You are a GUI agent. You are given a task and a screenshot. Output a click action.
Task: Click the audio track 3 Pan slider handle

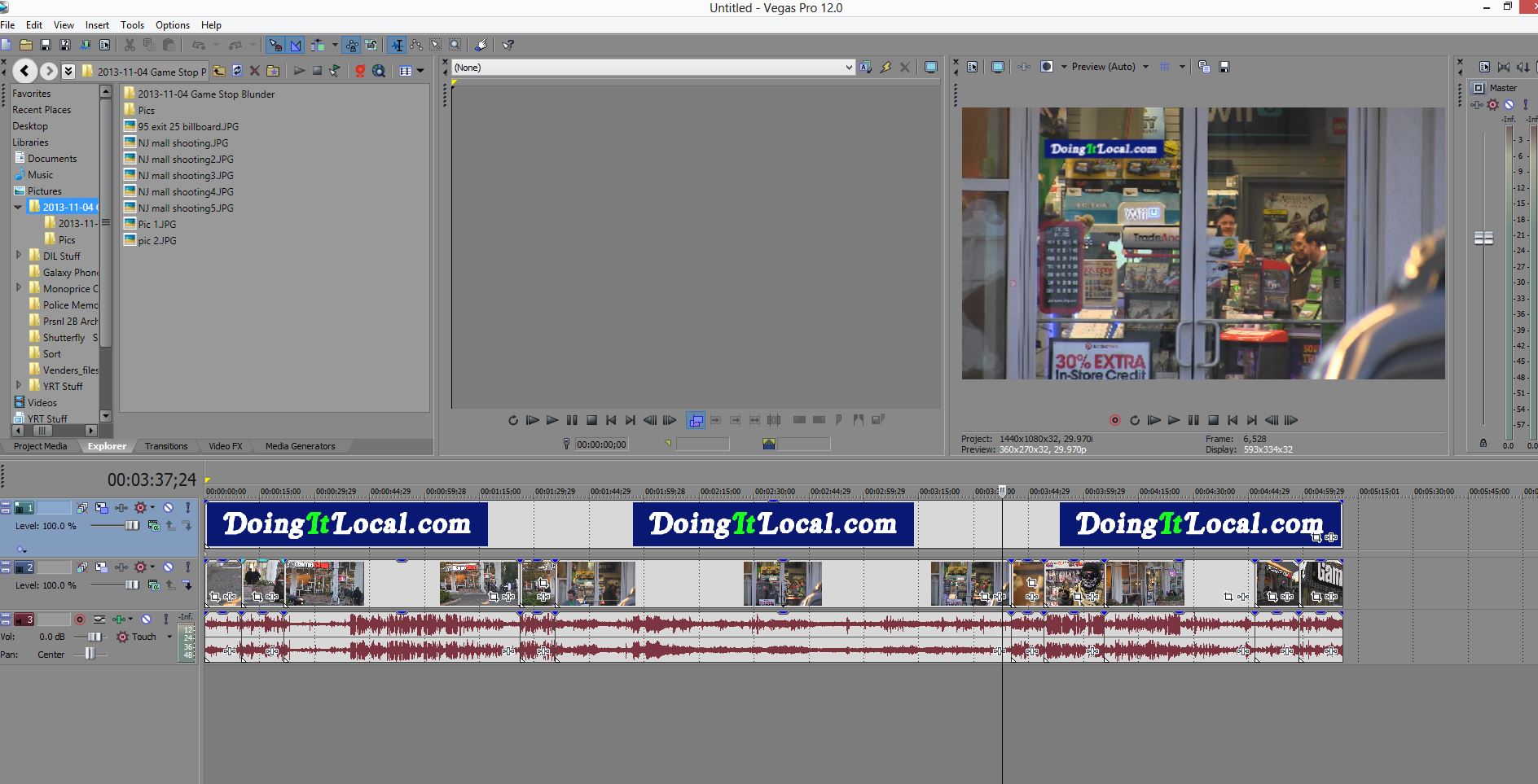(x=90, y=654)
